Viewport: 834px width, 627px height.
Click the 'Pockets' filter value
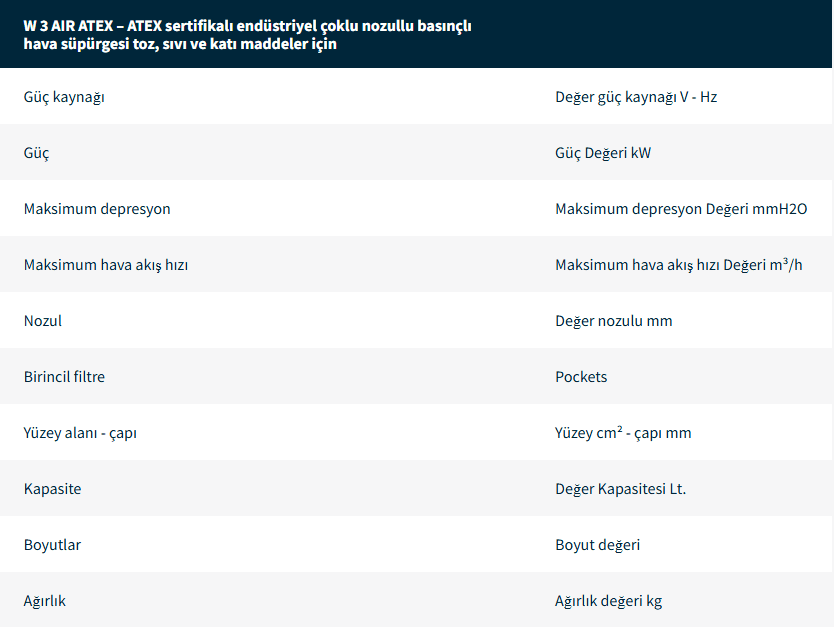581,377
